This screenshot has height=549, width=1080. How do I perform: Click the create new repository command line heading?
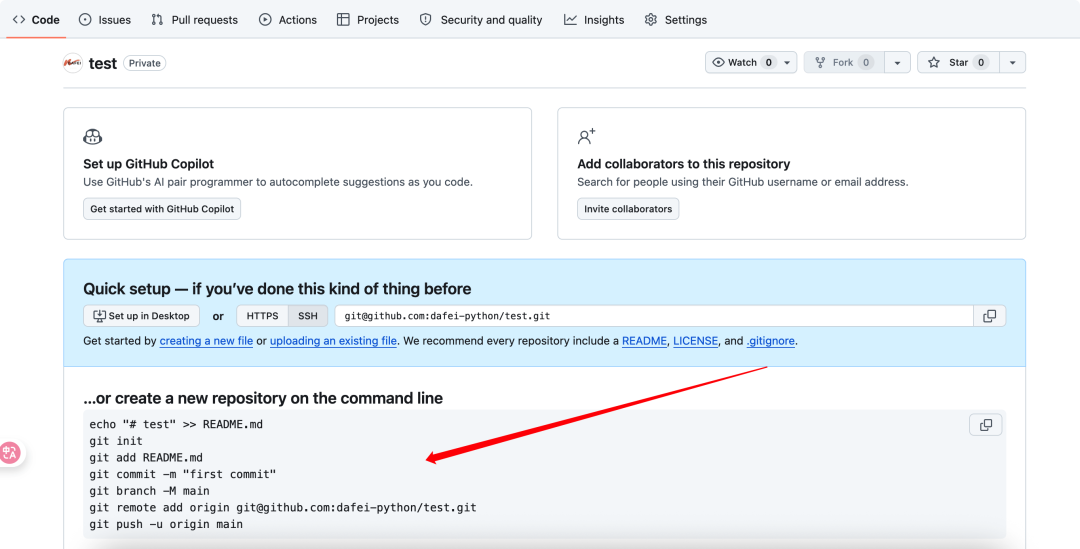263,398
